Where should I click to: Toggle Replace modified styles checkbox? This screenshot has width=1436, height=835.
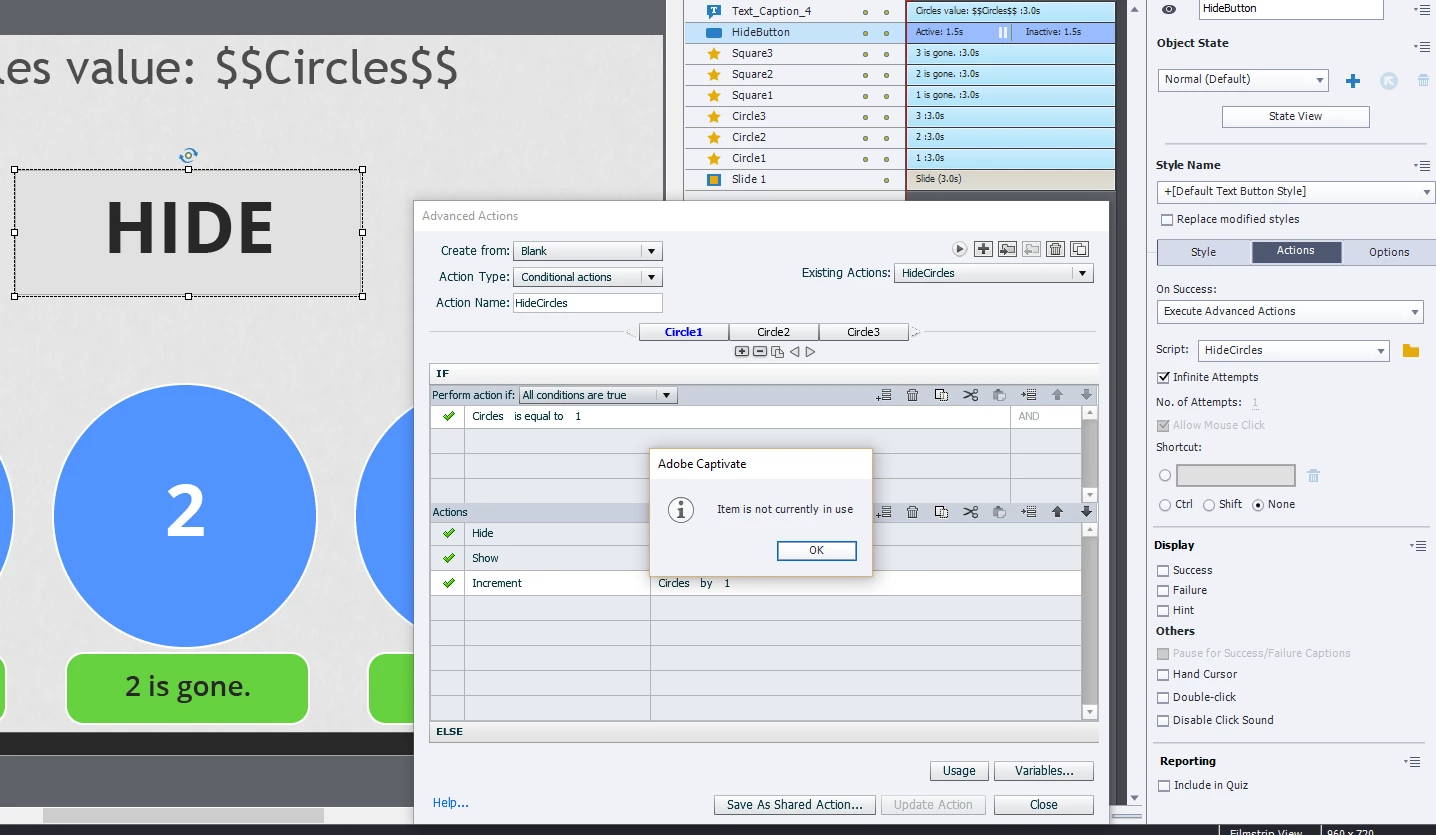click(x=1166, y=220)
